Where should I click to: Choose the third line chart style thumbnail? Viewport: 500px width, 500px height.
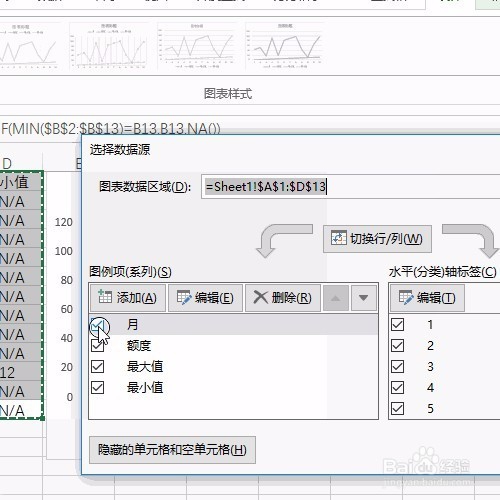(197, 46)
